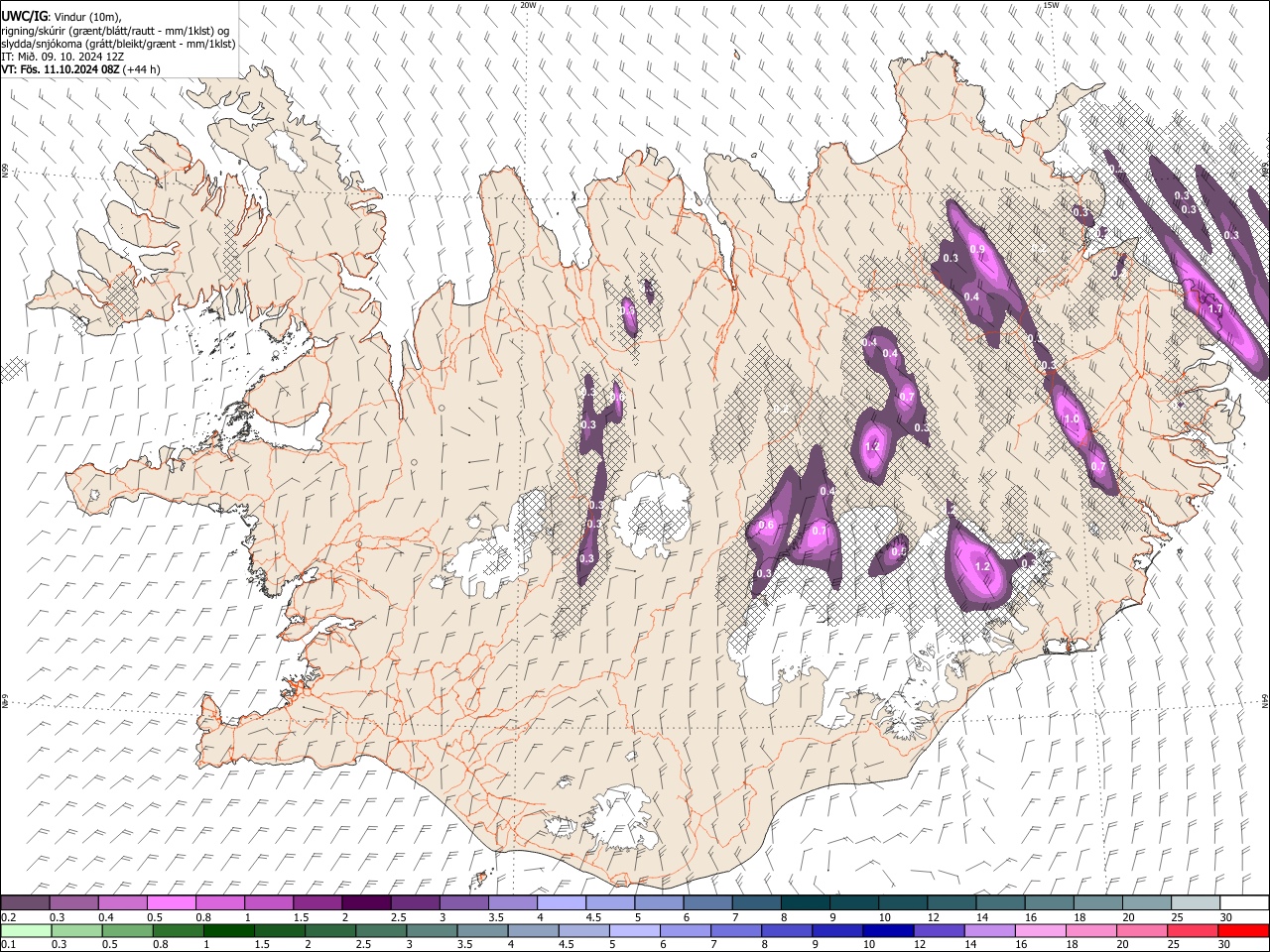The height and width of the screenshot is (952, 1270).
Task: Click the '0.1' label starting the bottom legend row
Action: click(x=8, y=945)
